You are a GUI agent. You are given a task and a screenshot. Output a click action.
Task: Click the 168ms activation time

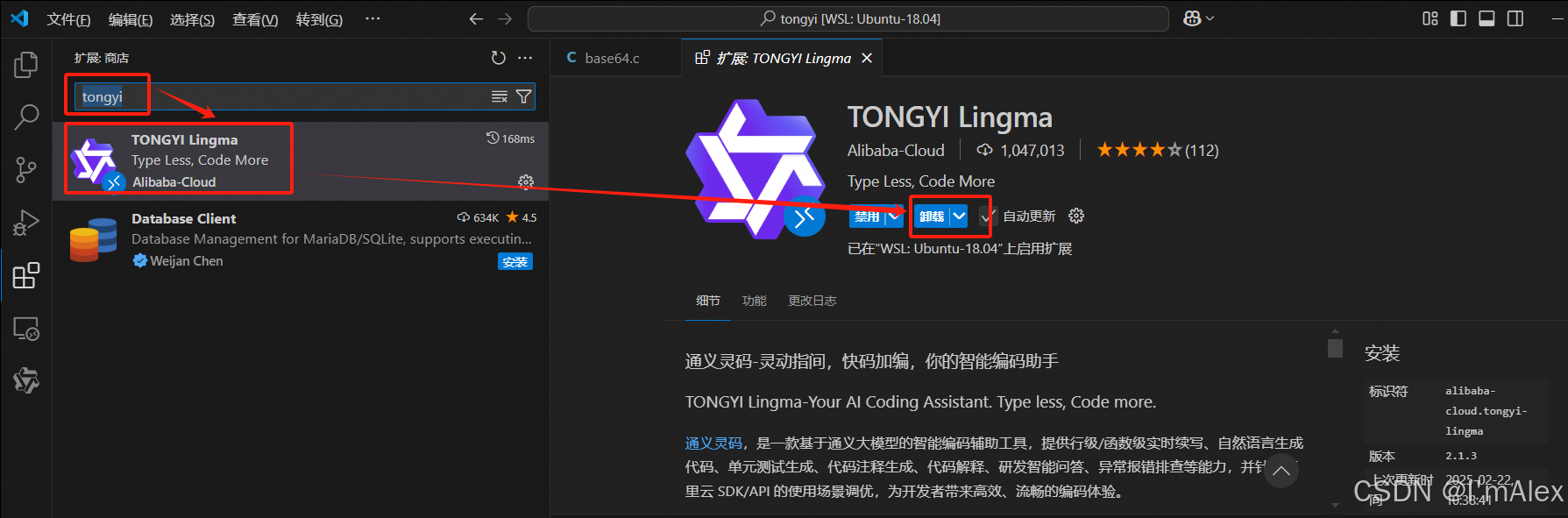pos(511,138)
